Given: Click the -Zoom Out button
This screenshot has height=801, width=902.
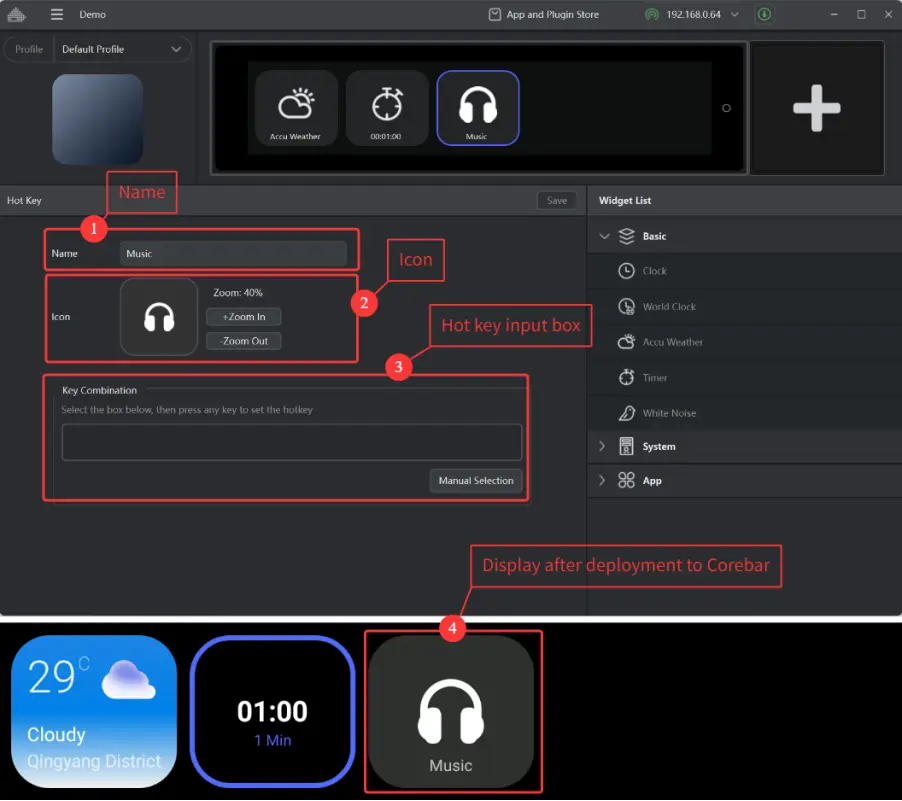Looking at the screenshot, I should point(244,341).
